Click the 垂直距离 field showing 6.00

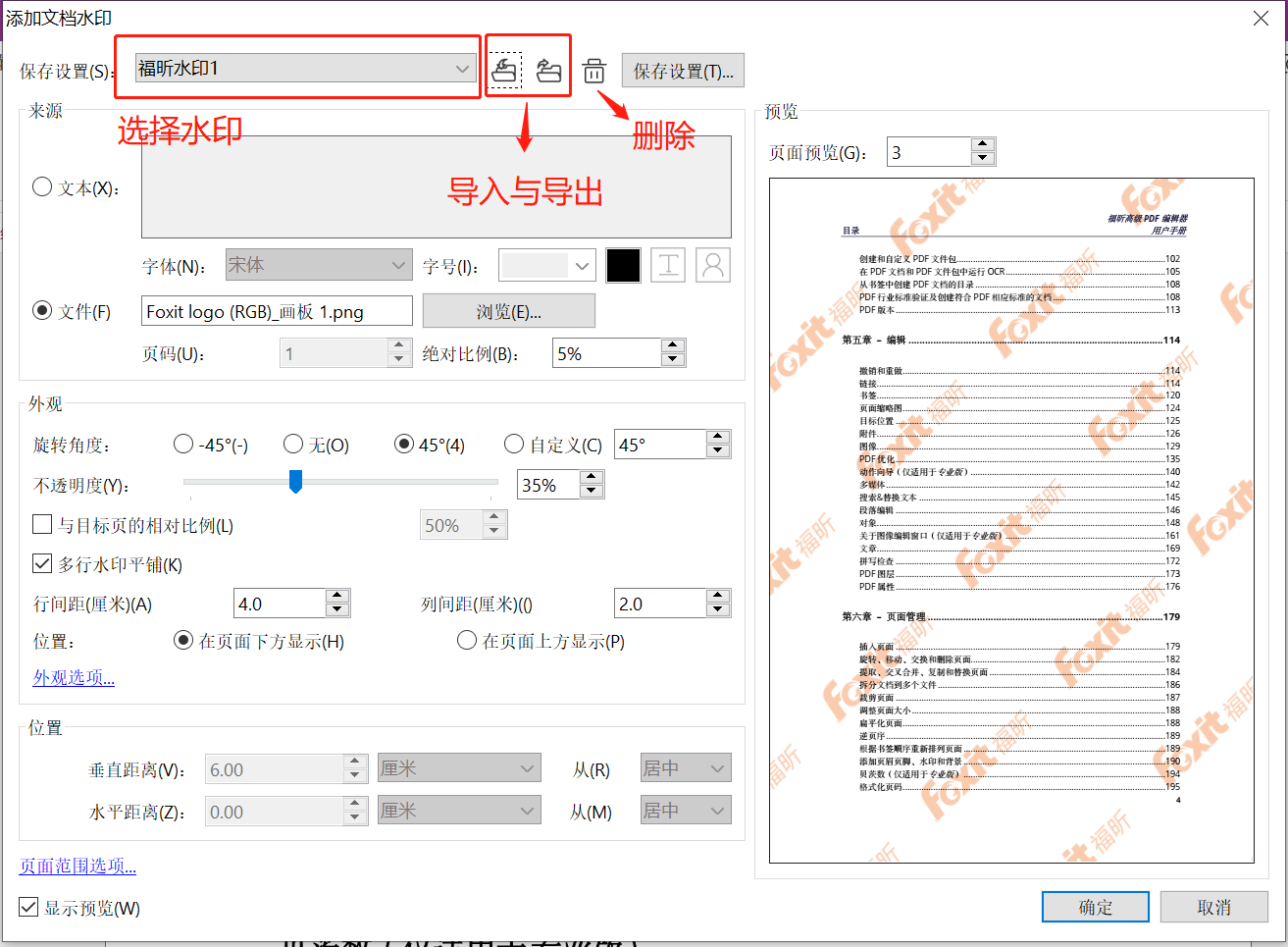click(x=276, y=769)
